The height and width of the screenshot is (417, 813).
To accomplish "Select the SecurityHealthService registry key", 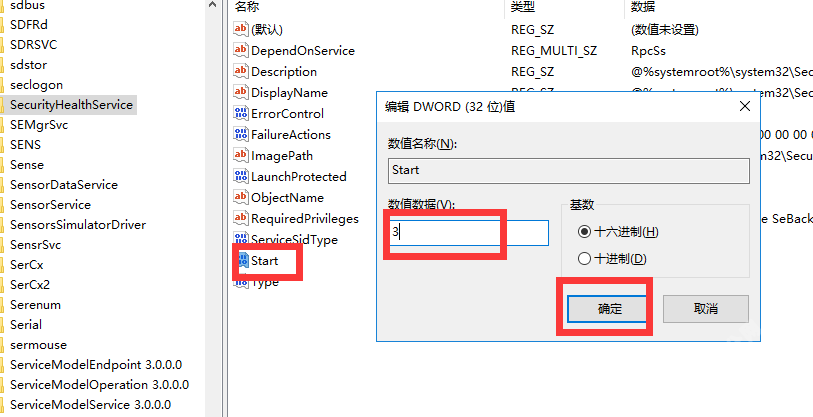I will (x=71, y=104).
